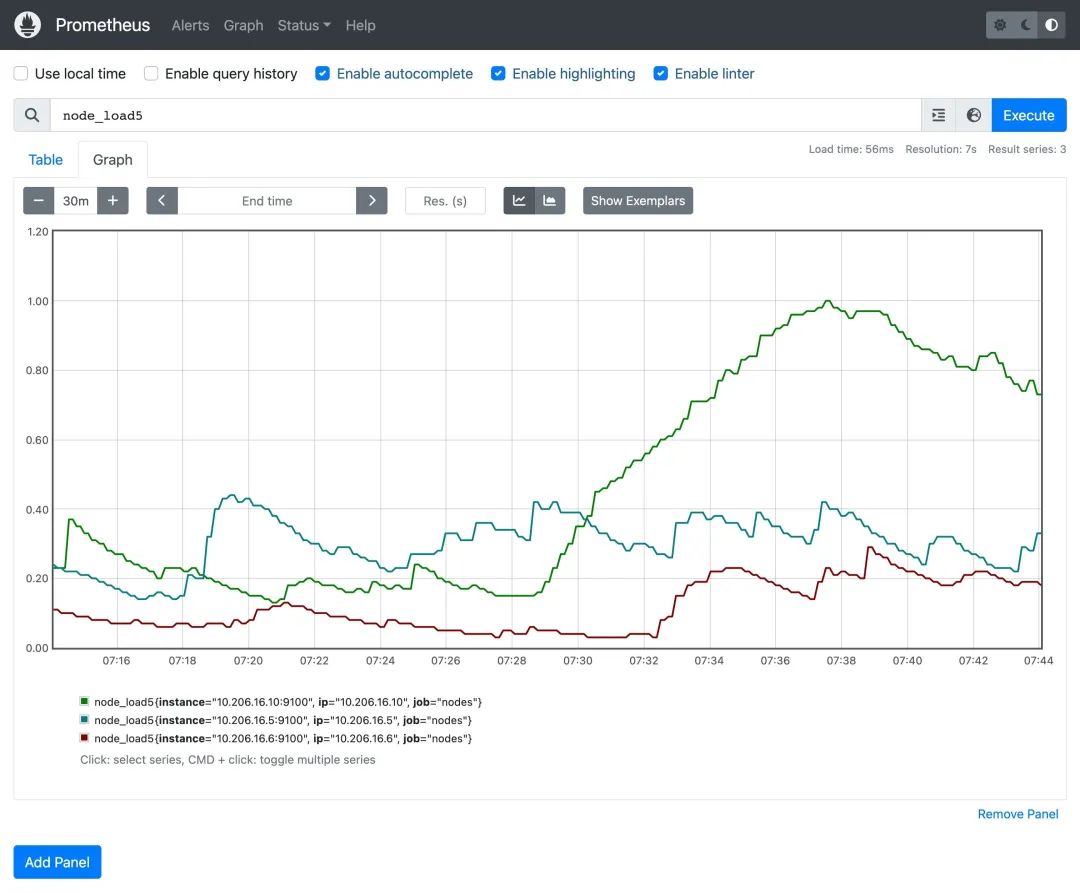Select the auto contrast theme icon

(x=1051, y=25)
